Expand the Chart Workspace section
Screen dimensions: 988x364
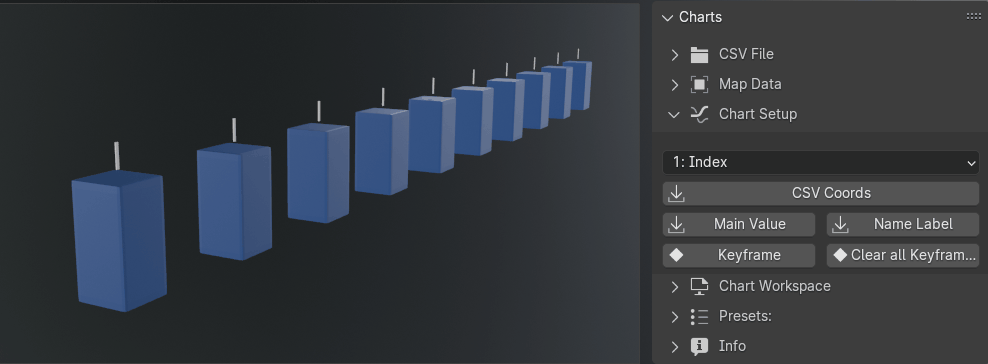coord(675,287)
